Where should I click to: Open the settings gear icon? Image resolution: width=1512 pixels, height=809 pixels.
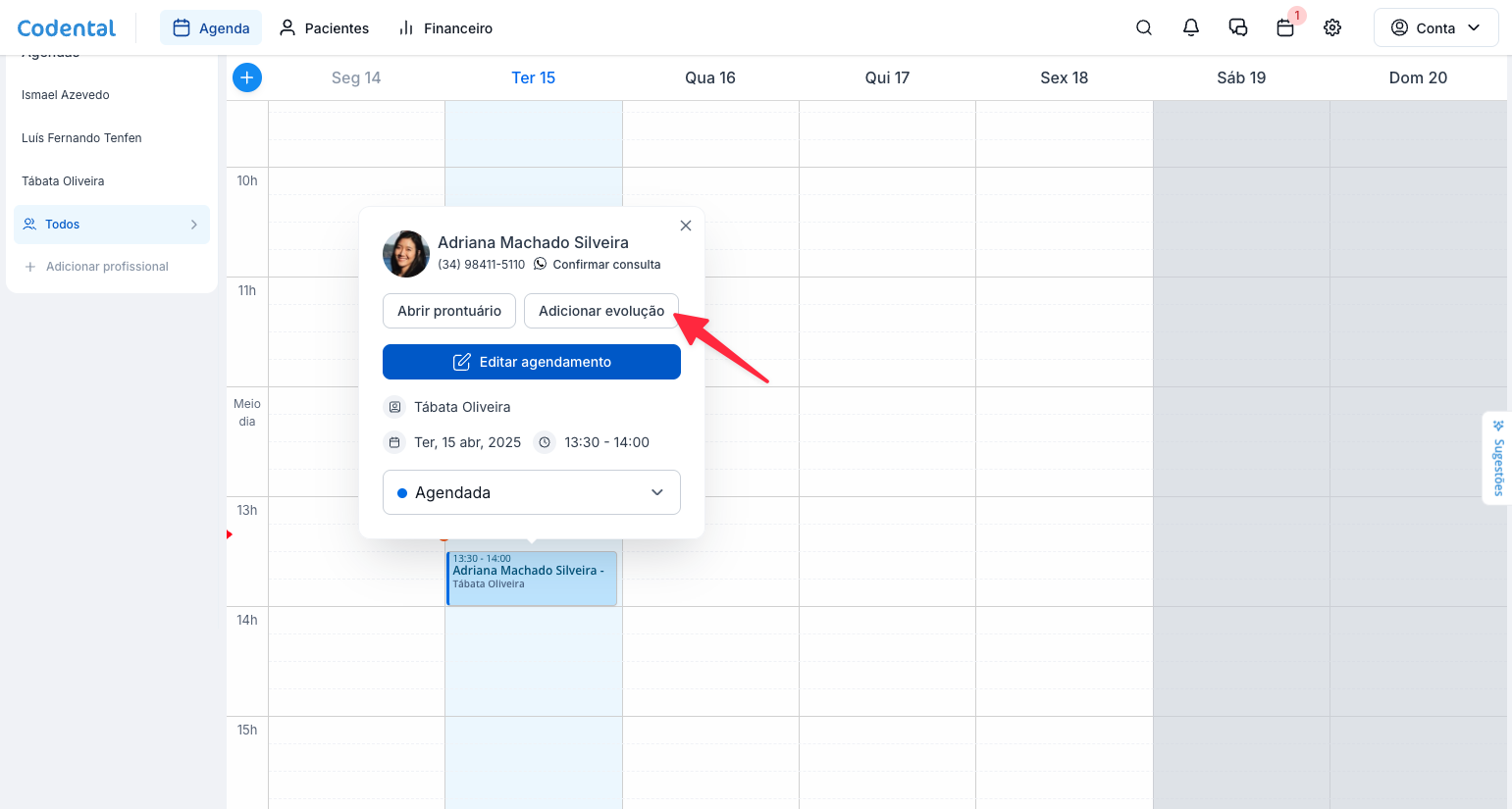[x=1332, y=28]
